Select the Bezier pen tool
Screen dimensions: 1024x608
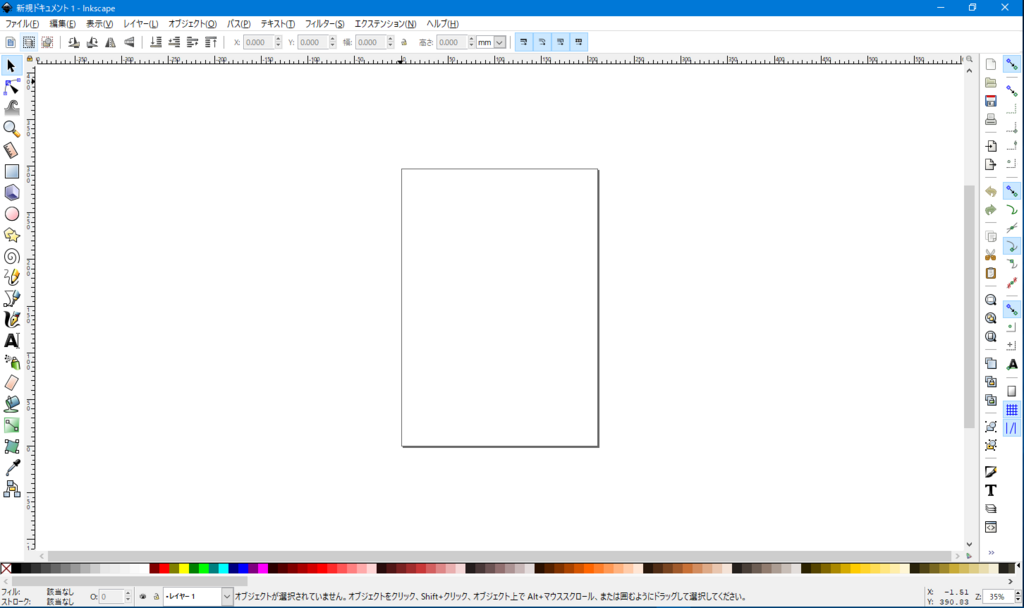click(11, 298)
